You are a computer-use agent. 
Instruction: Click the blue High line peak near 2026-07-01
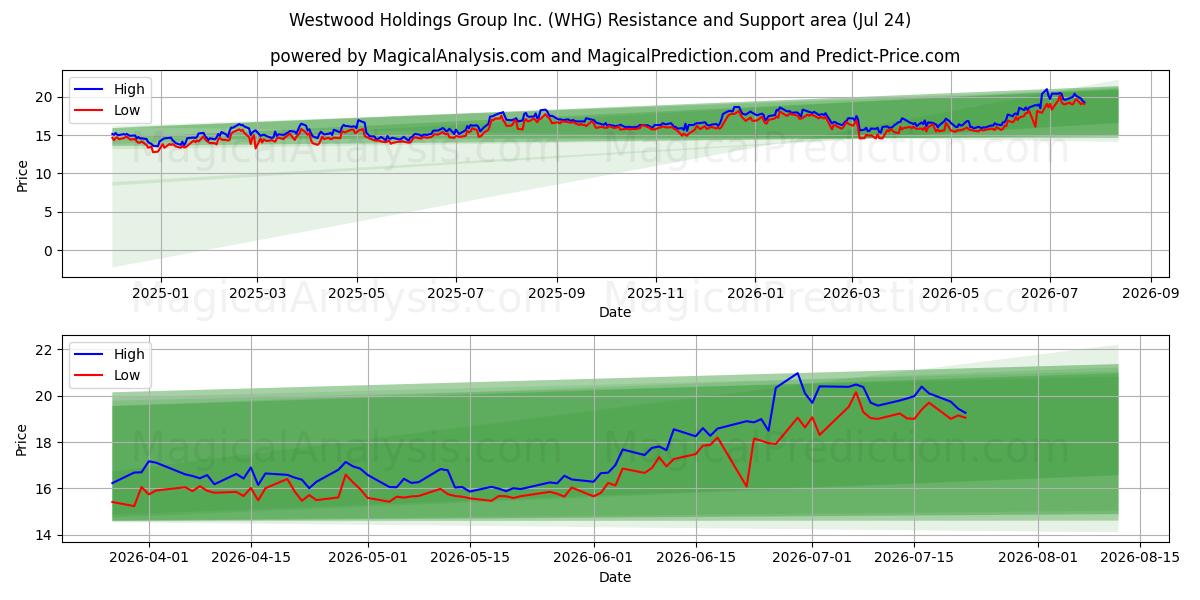tap(797, 373)
